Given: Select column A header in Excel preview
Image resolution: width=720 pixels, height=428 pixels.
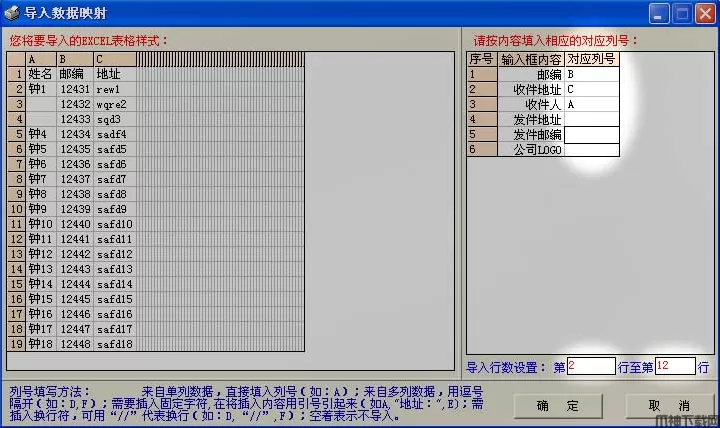Looking at the screenshot, I should pos(41,59).
